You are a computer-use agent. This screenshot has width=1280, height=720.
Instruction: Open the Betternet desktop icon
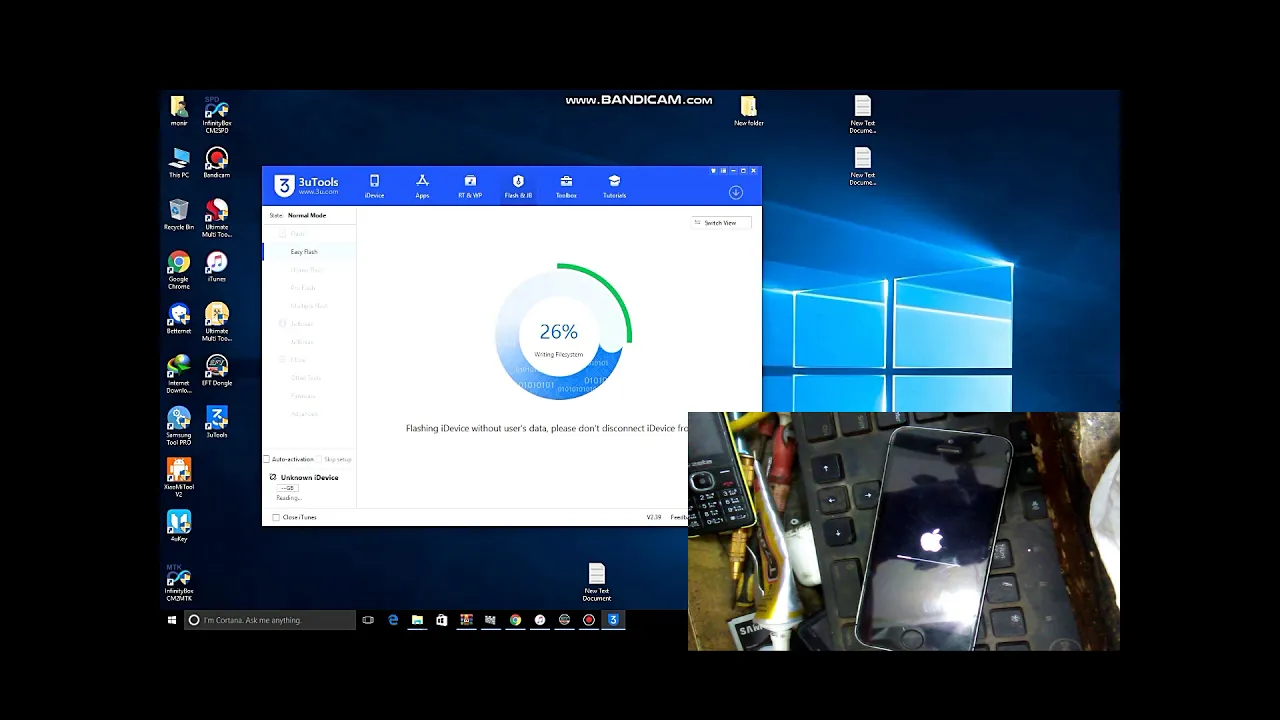tap(179, 319)
